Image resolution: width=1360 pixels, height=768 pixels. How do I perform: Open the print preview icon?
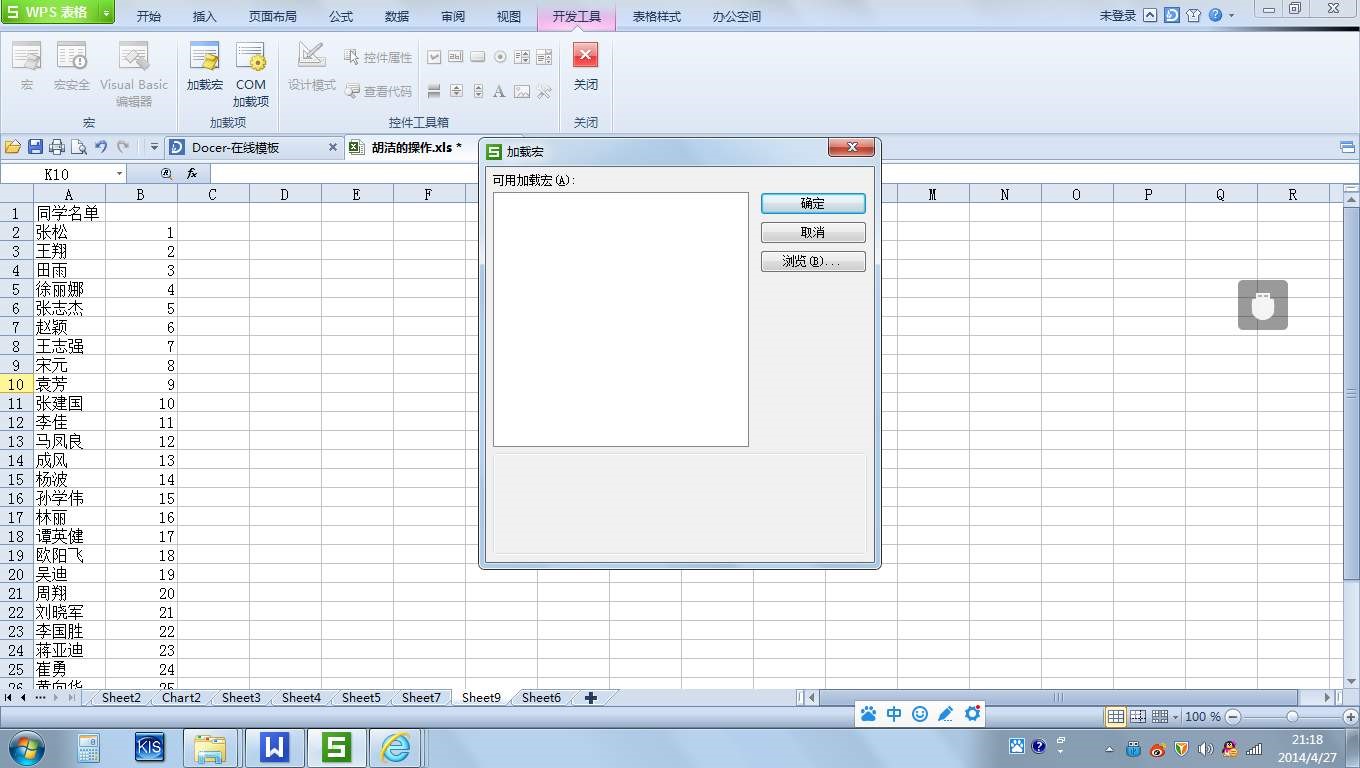tap(79, 147)
